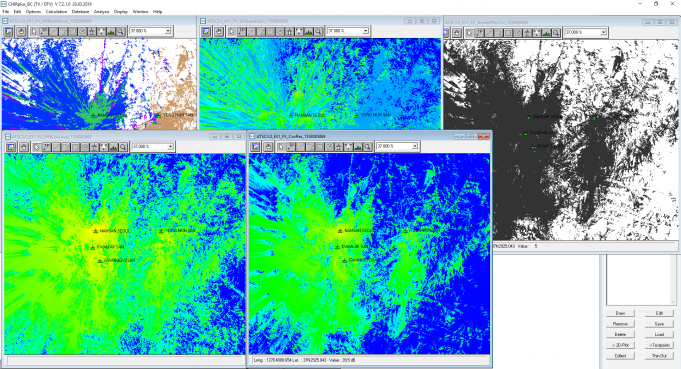Open the Analysis menu

101,12
